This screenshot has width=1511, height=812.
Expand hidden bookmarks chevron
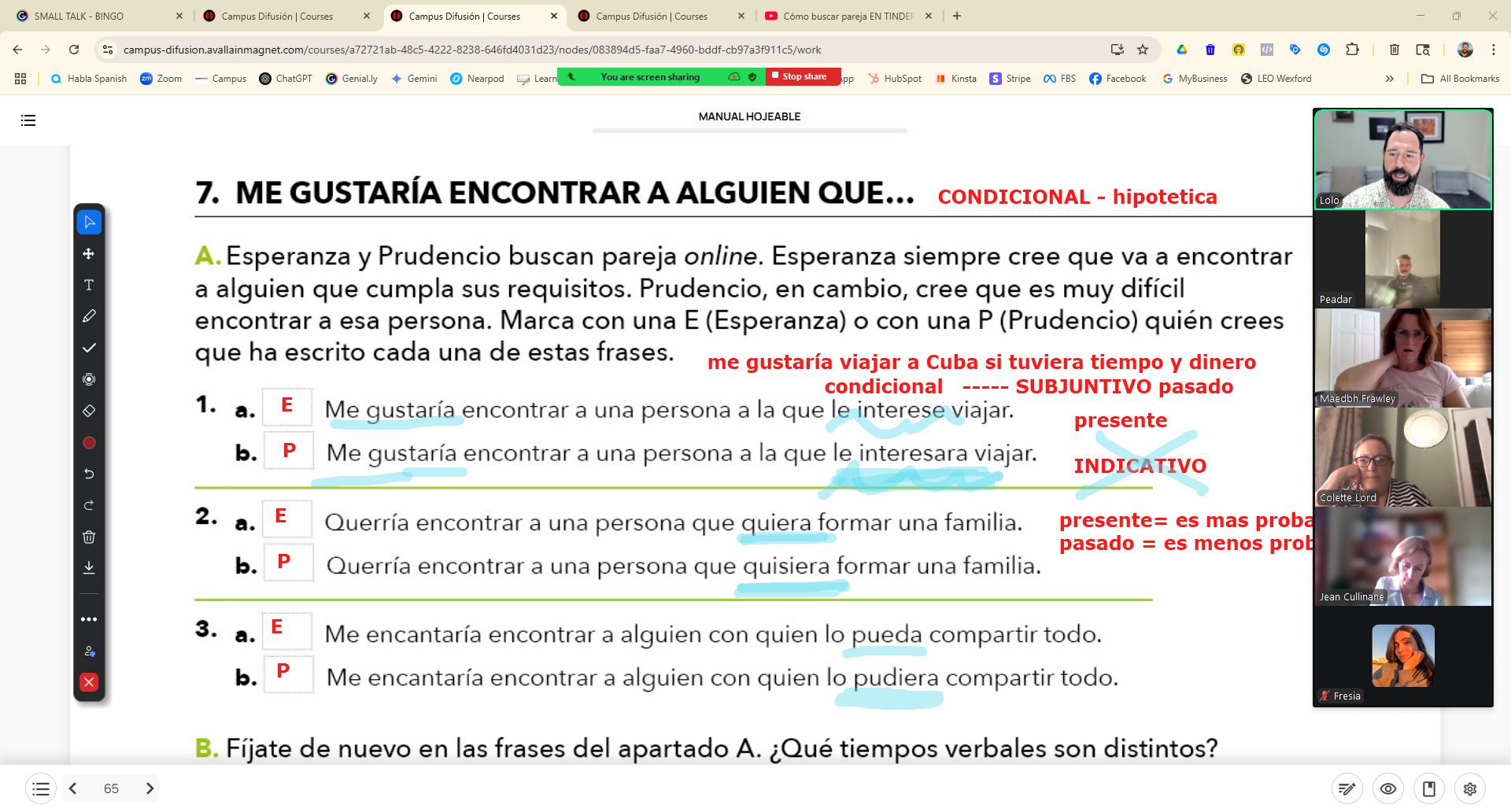[x=1390, y=79]
